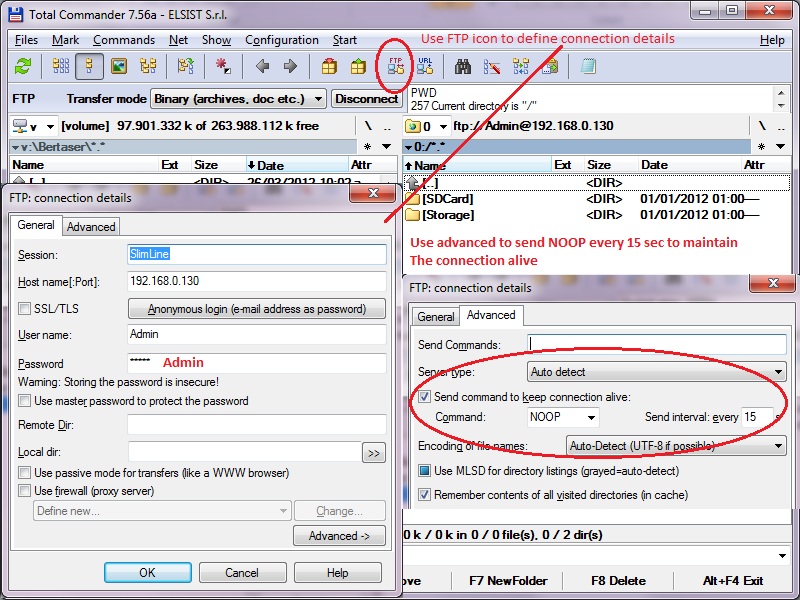Go to root of the FTP panel
The image size is (800, 600).
coord(762,126)
